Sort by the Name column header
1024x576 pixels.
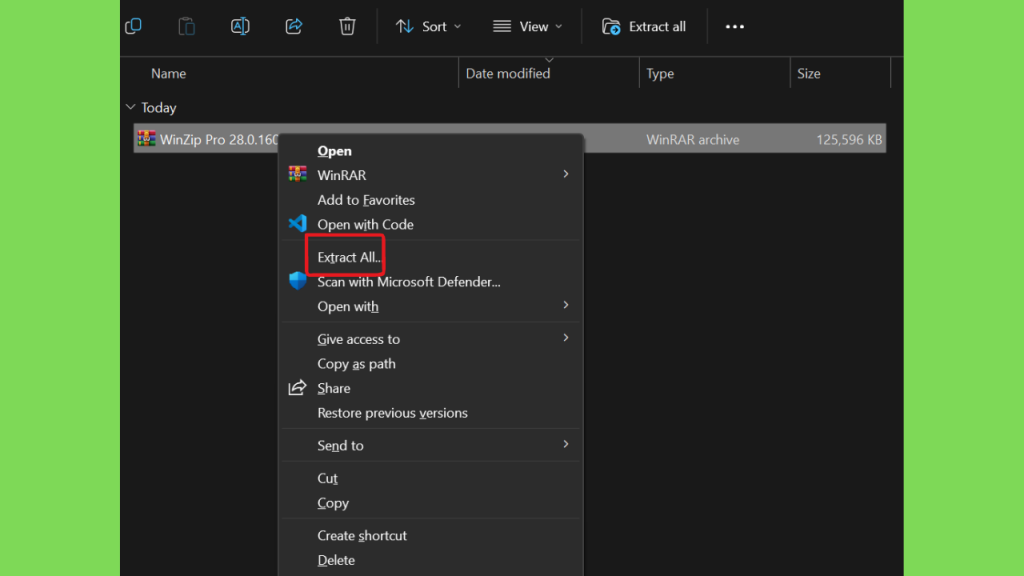tap(168, 74)
